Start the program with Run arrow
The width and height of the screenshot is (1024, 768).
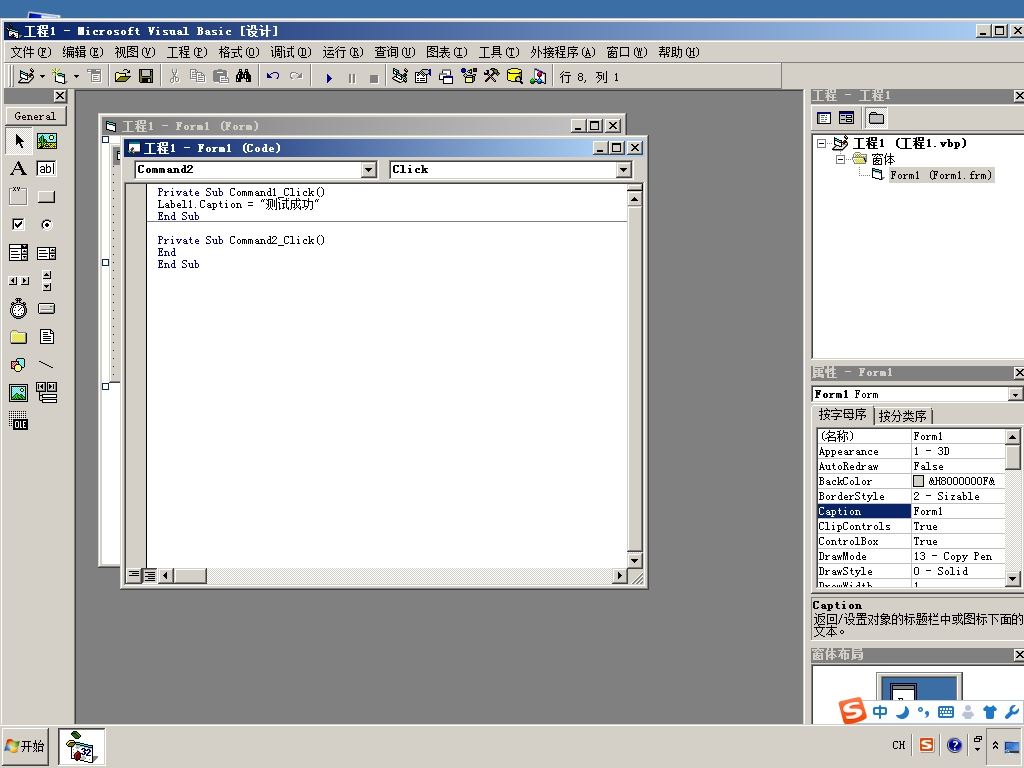[x=329, y=78]
